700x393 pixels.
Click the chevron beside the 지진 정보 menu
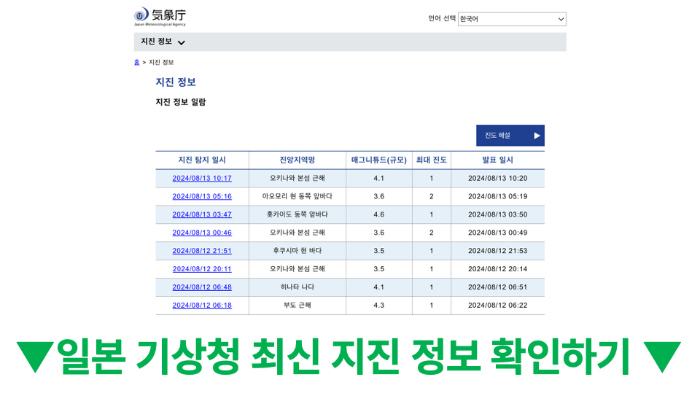[181, 42]
